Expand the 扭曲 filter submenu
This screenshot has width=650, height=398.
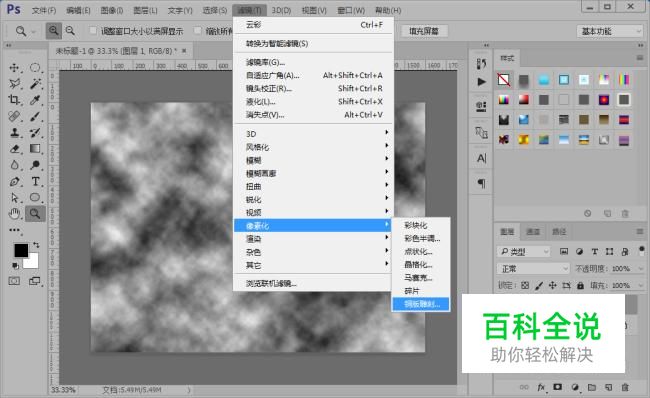313,186
